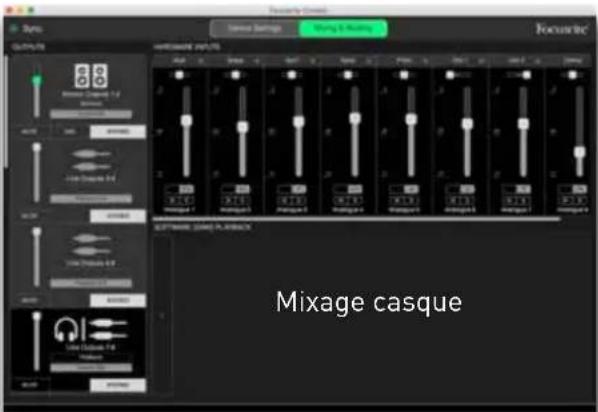
Task: Select the green Mixing & Routing tab
Action: 343,29
